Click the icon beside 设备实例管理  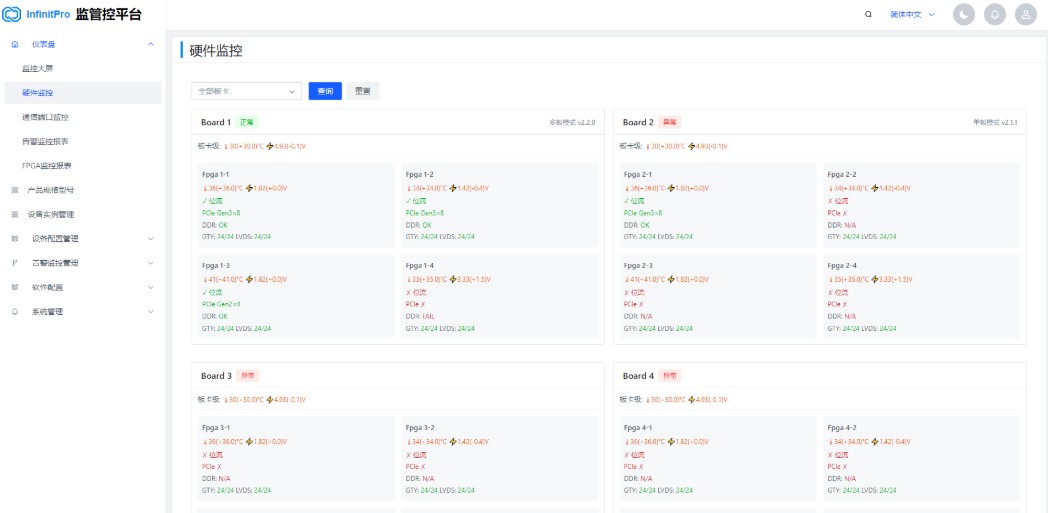pos(15,214)
